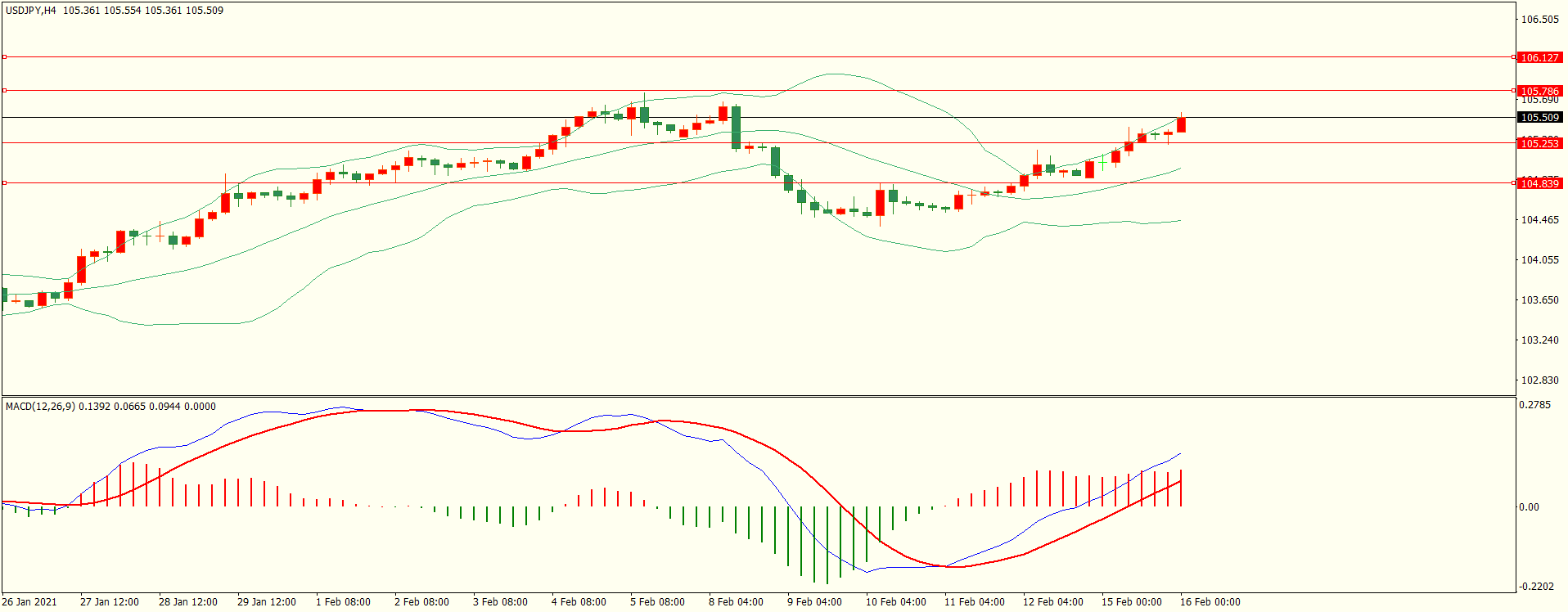Viewport: 1568px width, 612px height.
Task: Click left handle of the 106.127 horizontal line
Action: click(4, 56)
